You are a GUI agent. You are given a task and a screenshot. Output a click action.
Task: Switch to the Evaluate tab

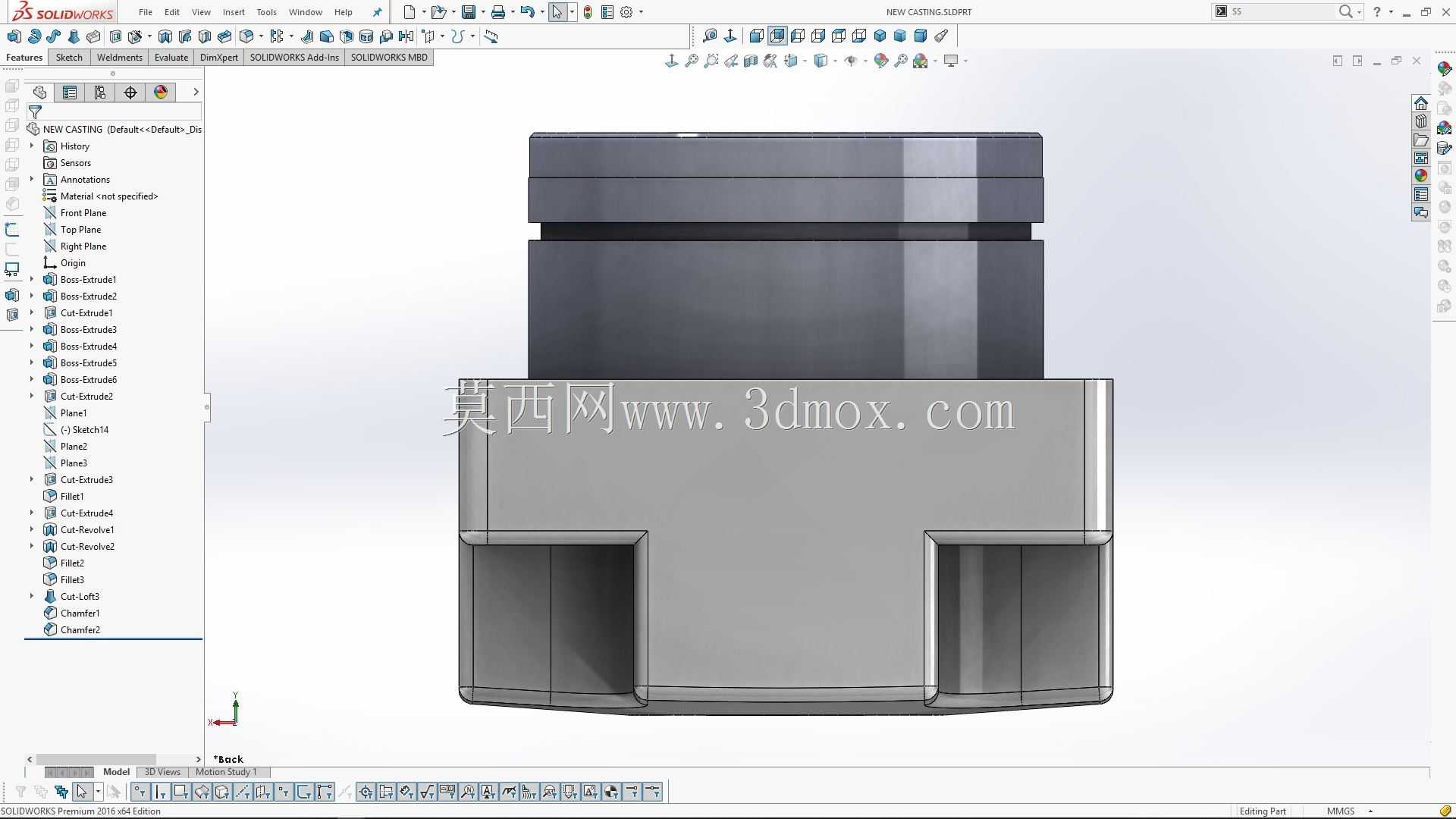pyautogui.click(x=171, y=58)
